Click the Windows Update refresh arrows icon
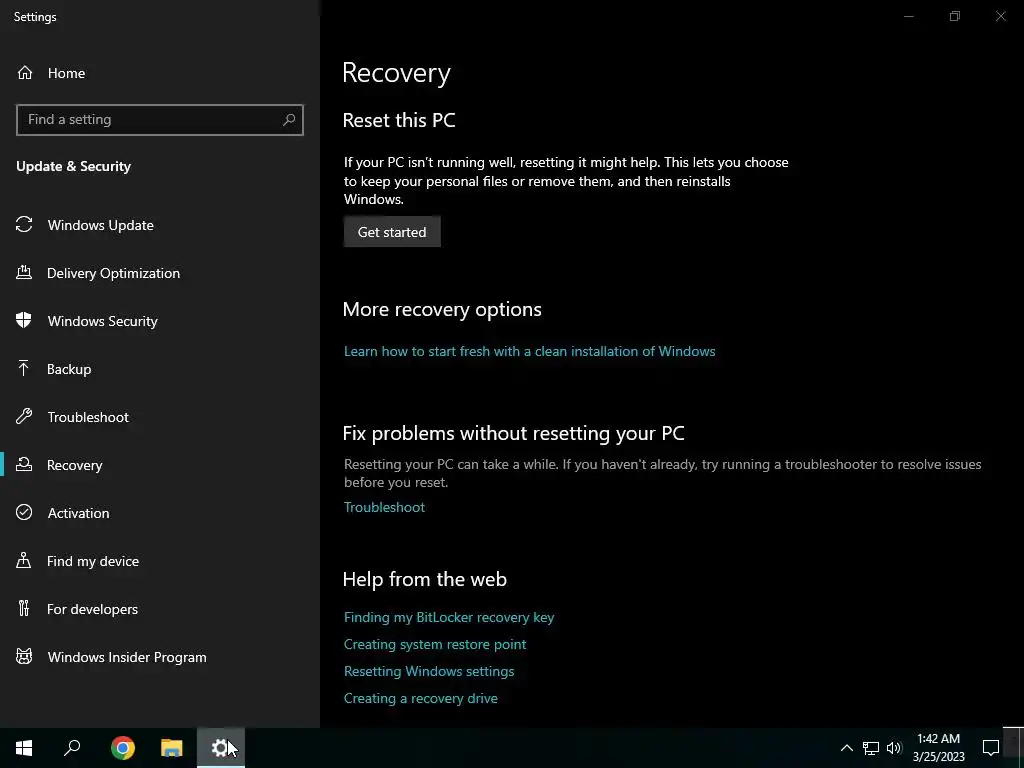 [x=24, y=225]
